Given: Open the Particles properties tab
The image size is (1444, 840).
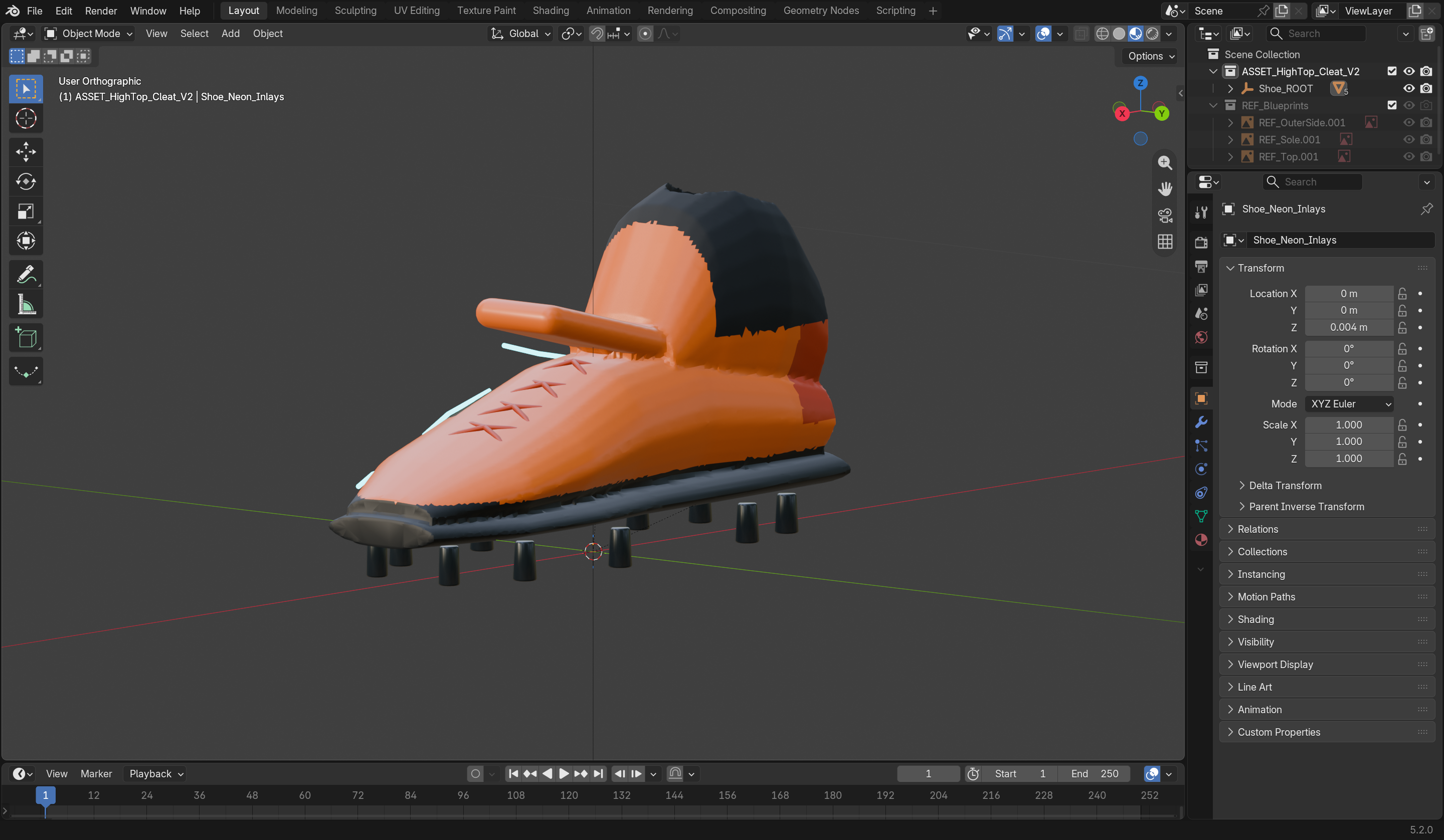Looking at the screenshot, I should (x=1201, y=446).
